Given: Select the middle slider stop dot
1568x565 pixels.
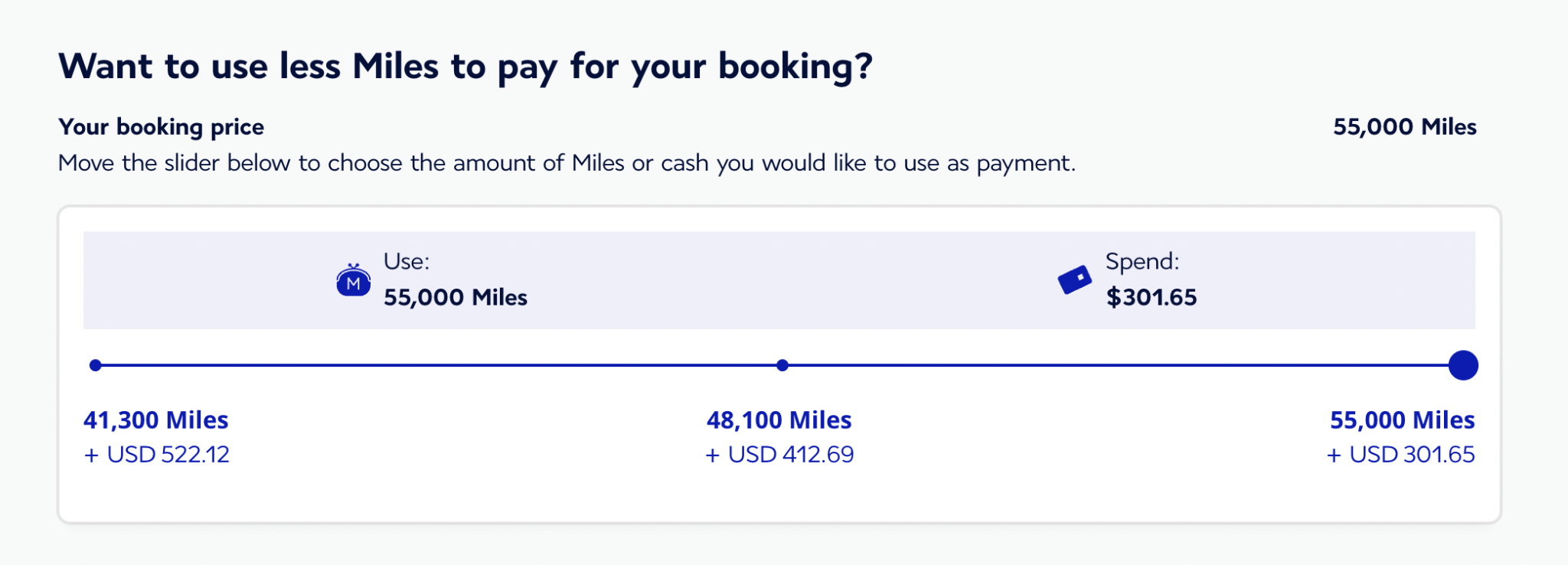Looking at the screenshot, I should (x=782, y=365).
